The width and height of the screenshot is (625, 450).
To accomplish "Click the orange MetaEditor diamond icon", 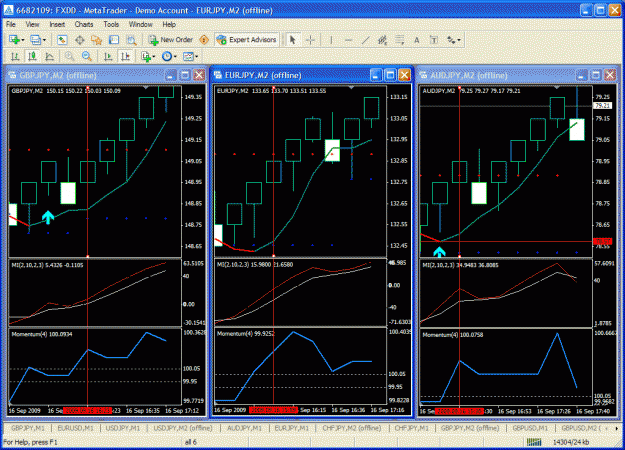I will pos(204,40).
